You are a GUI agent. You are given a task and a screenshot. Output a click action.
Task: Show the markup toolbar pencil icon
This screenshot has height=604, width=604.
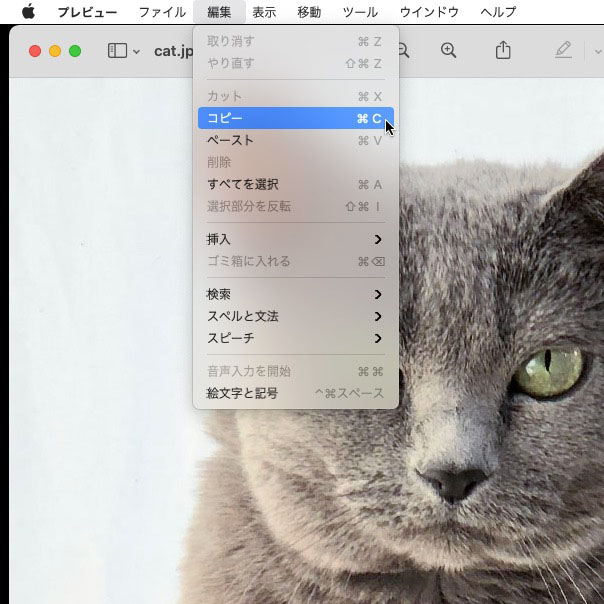(x=563, y=50)
